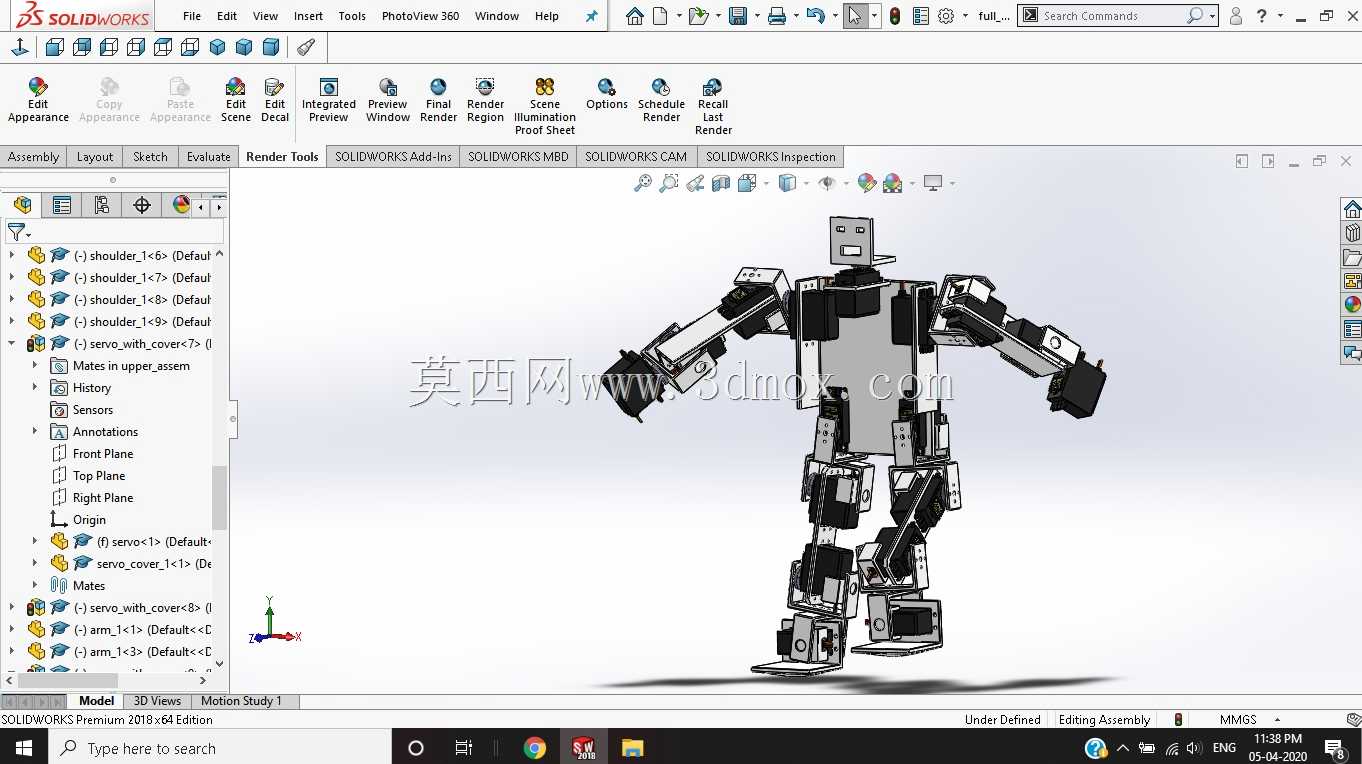Viewport: 1362px width, 764px height.
Task: Expand the Annotations folder
Action: (35, 431)
